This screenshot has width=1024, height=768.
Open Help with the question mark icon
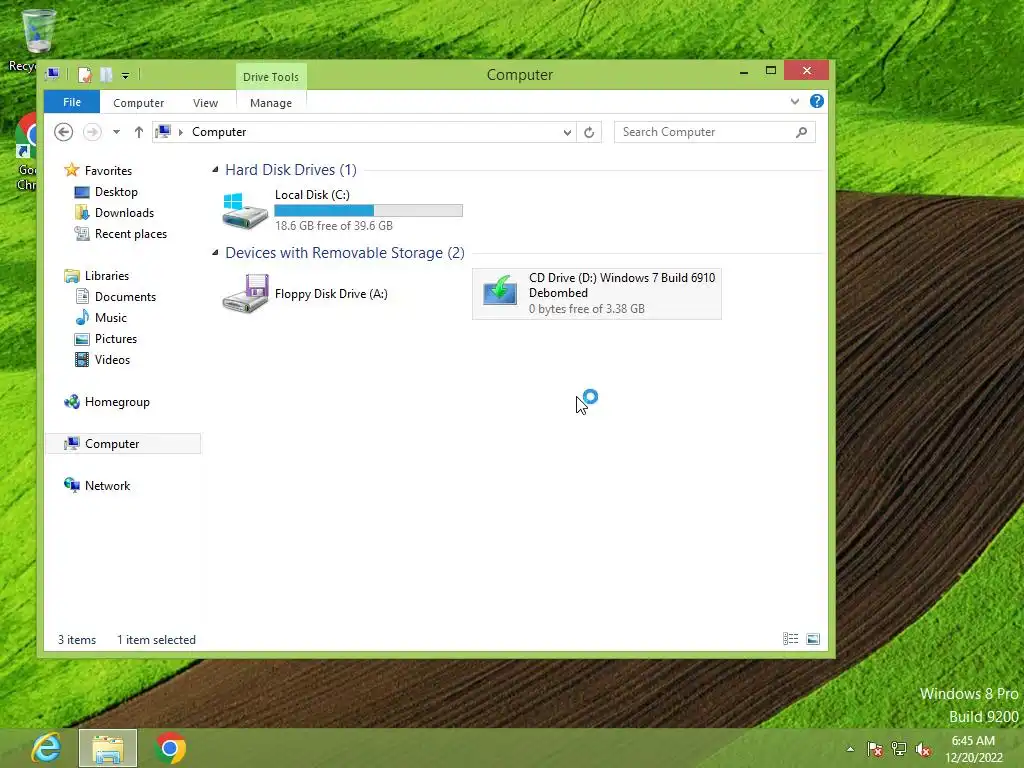point(816,101)
